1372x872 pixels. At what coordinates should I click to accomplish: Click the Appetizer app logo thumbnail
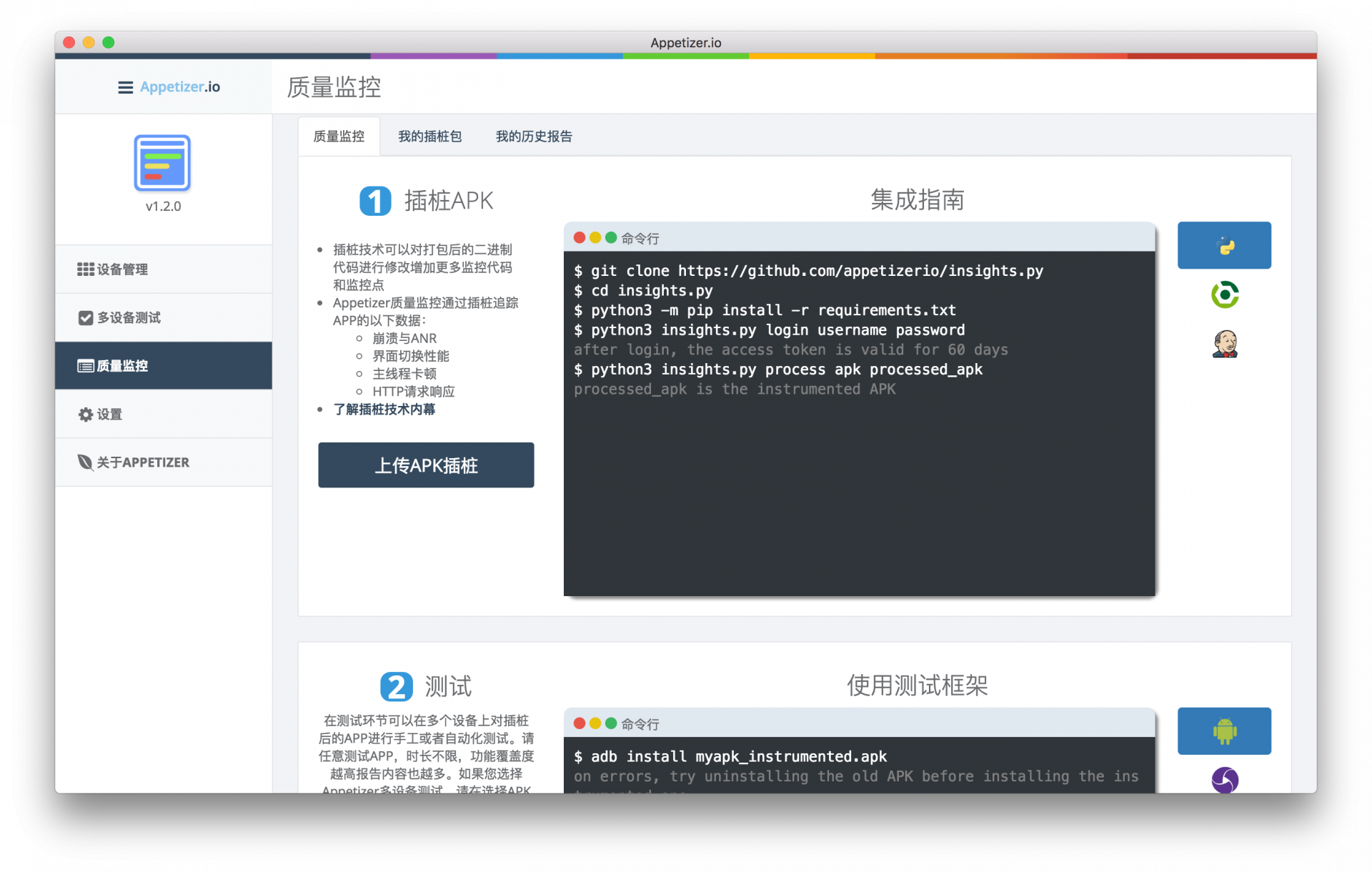click(162, 163)
